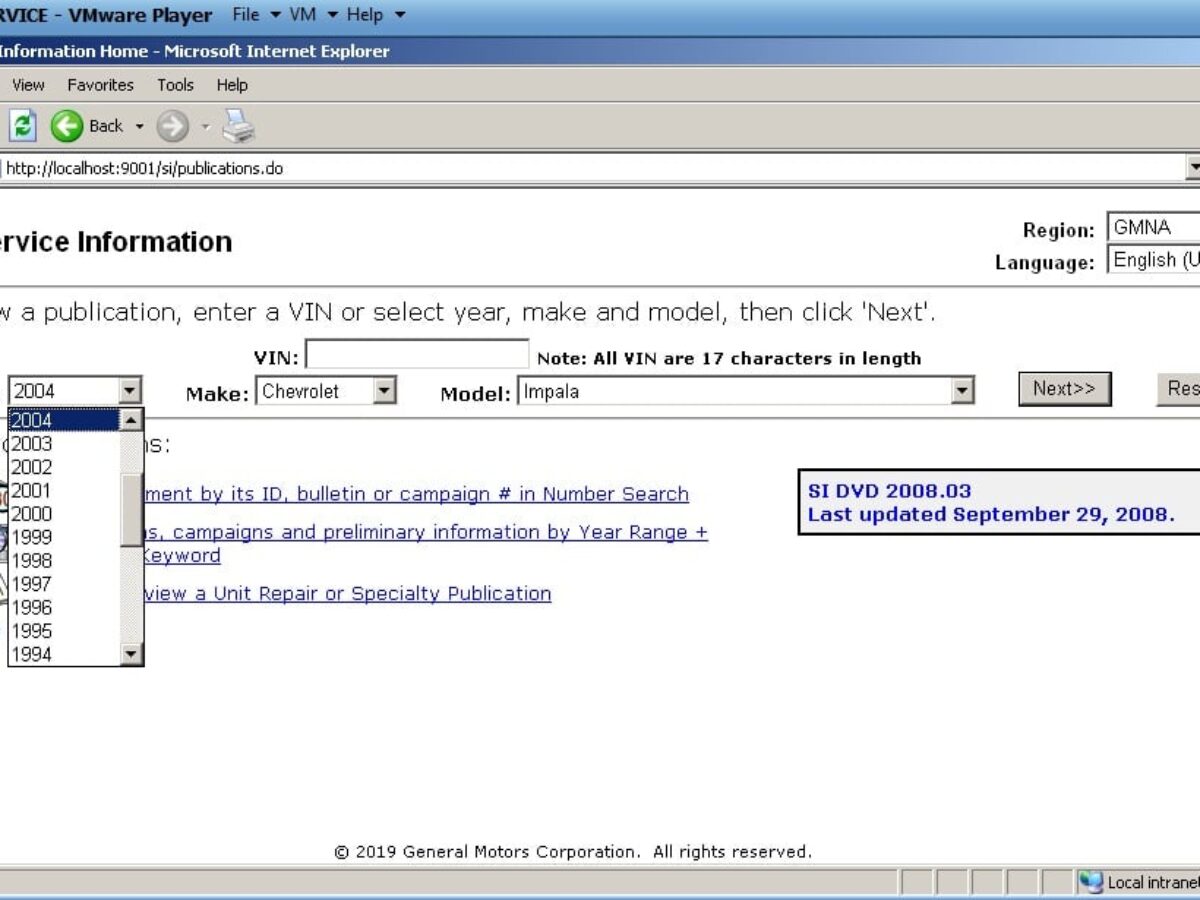
Task: Open the VMware Player VM menu
Action: (x=313, y=15)
